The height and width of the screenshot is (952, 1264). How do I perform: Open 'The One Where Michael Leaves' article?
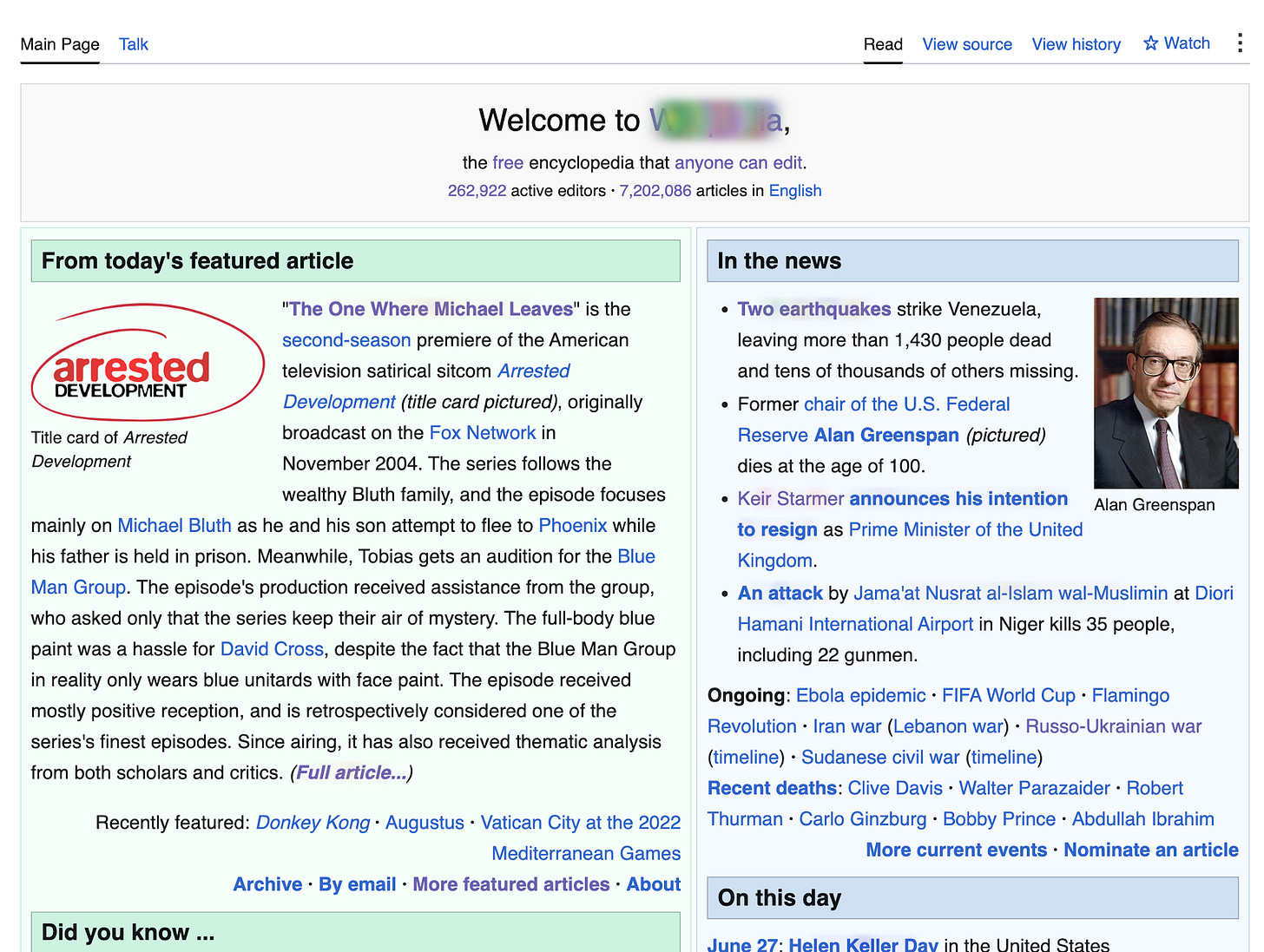(x=431, y=310)
